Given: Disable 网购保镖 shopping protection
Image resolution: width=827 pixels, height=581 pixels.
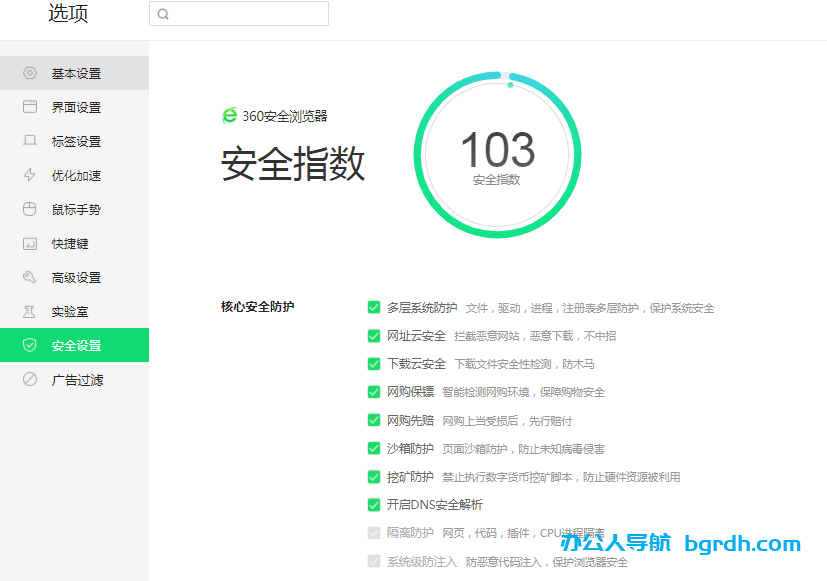Looking at the screenshot, I should [373, 392].
